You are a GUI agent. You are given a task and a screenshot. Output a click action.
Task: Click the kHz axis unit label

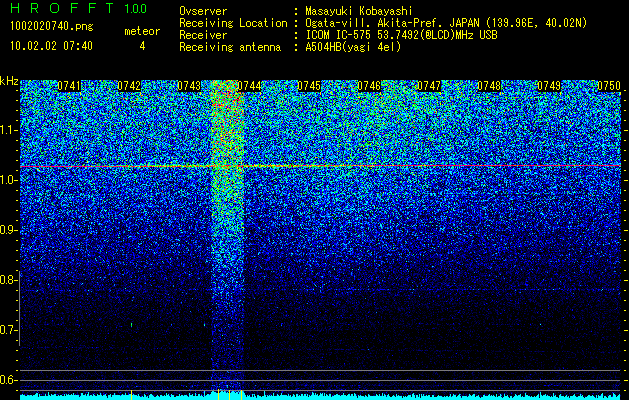click(x=9, y=81)
